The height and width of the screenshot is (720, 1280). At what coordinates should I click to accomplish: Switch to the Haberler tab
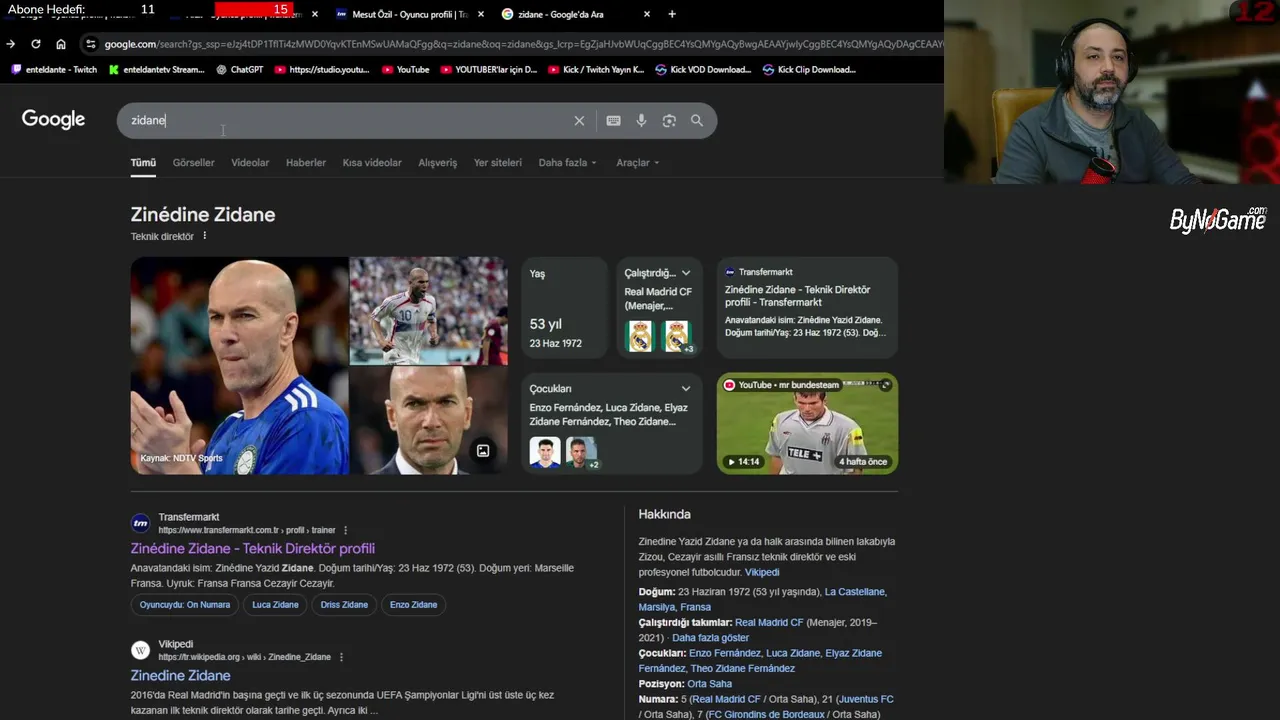click(306, 163)
